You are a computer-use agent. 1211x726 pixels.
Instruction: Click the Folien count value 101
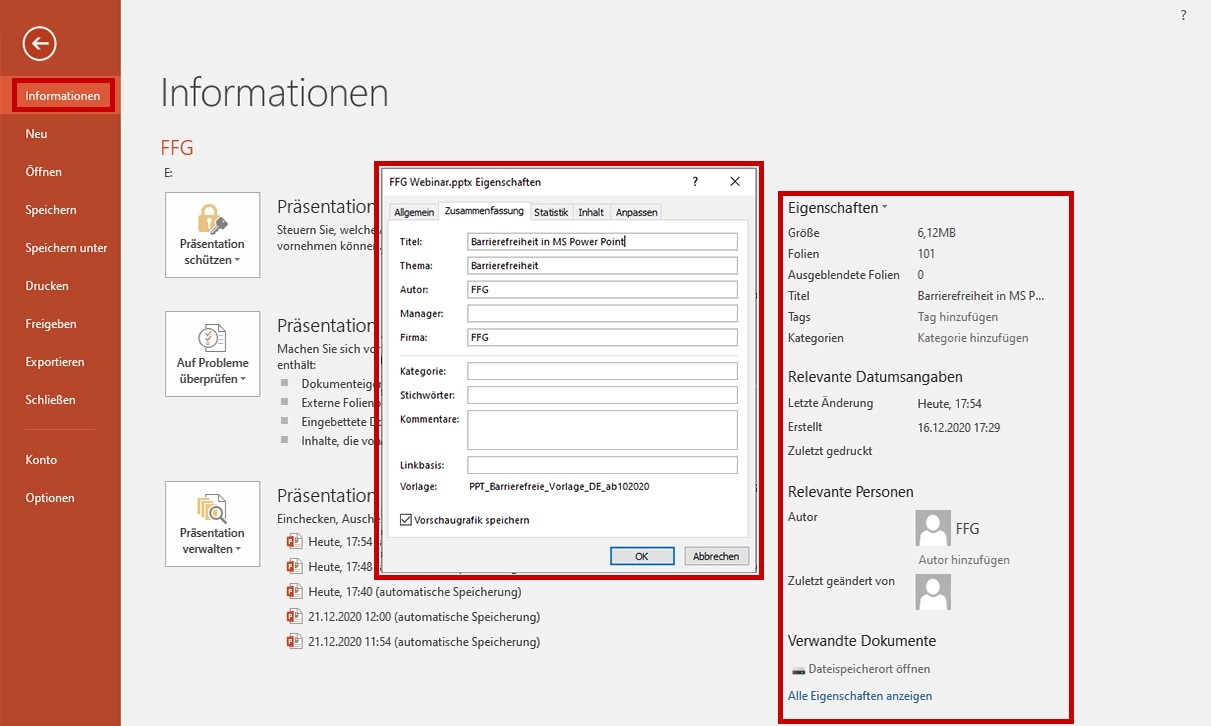[x=927, y=254]
